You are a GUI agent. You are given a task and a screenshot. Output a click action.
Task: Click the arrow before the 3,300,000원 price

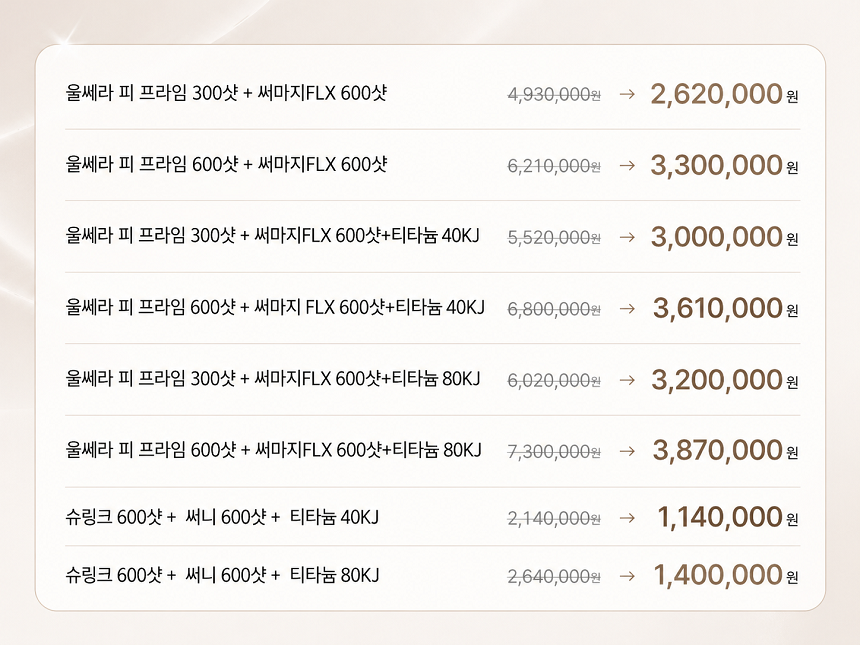[x=627, y=165]
